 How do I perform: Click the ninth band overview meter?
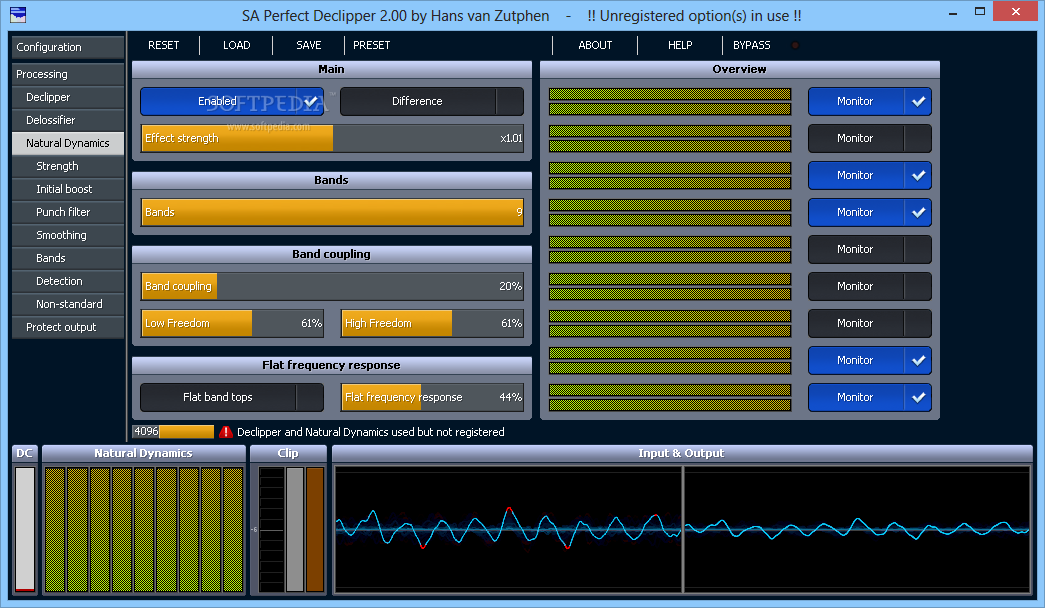point(670,397)
